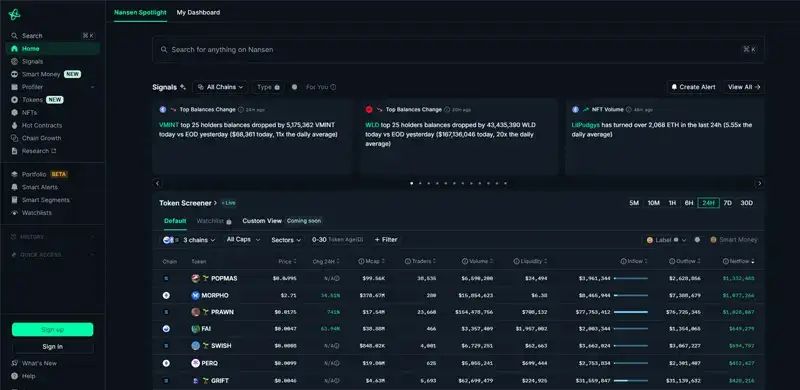Click the info icon next to POPMAS N/A change
Image resolution: width=800 pixels, height=390 pixels.
(x=337, y=278)
